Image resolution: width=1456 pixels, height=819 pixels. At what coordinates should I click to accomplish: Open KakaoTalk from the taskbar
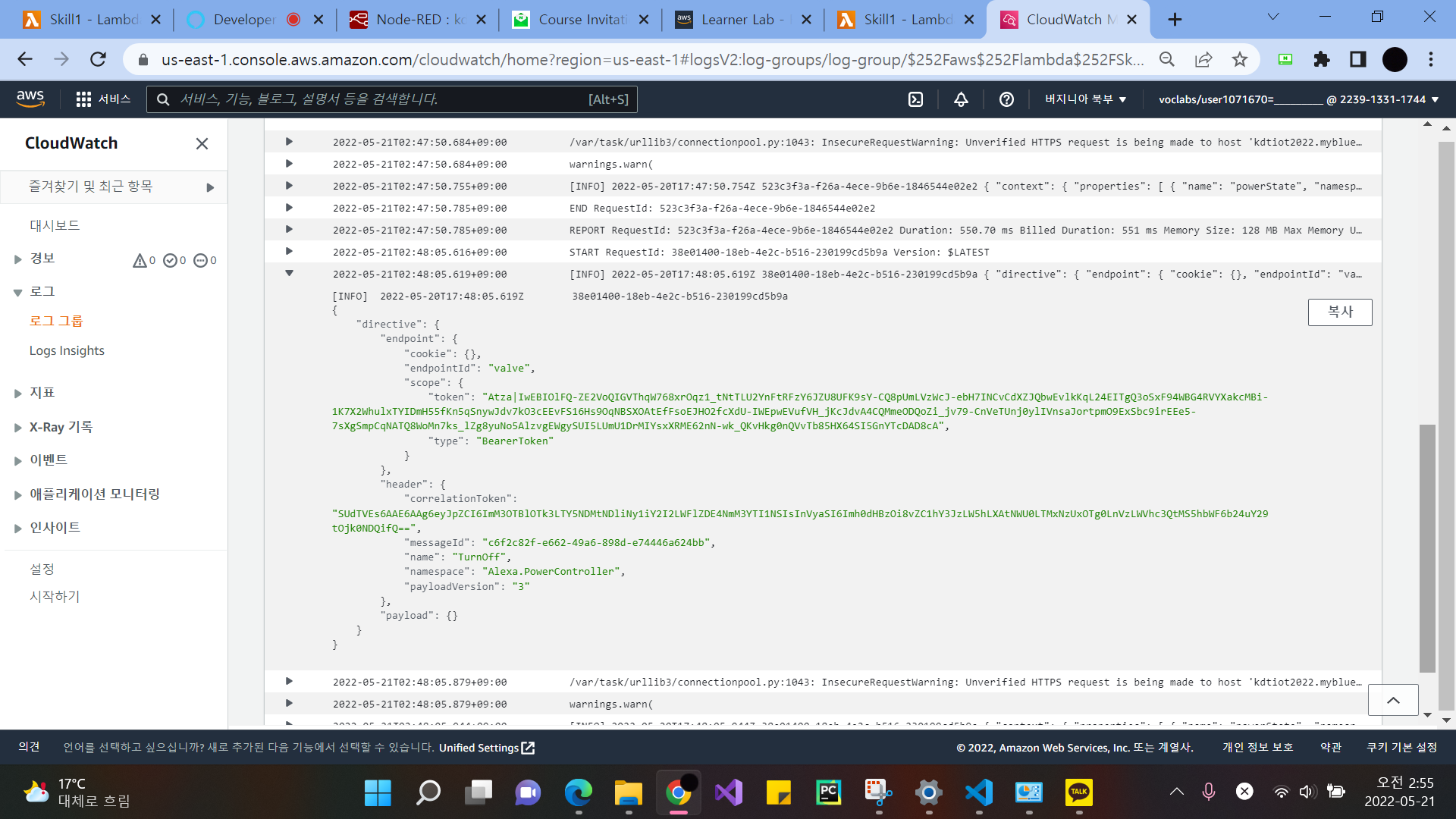[x=1078, y=792]
